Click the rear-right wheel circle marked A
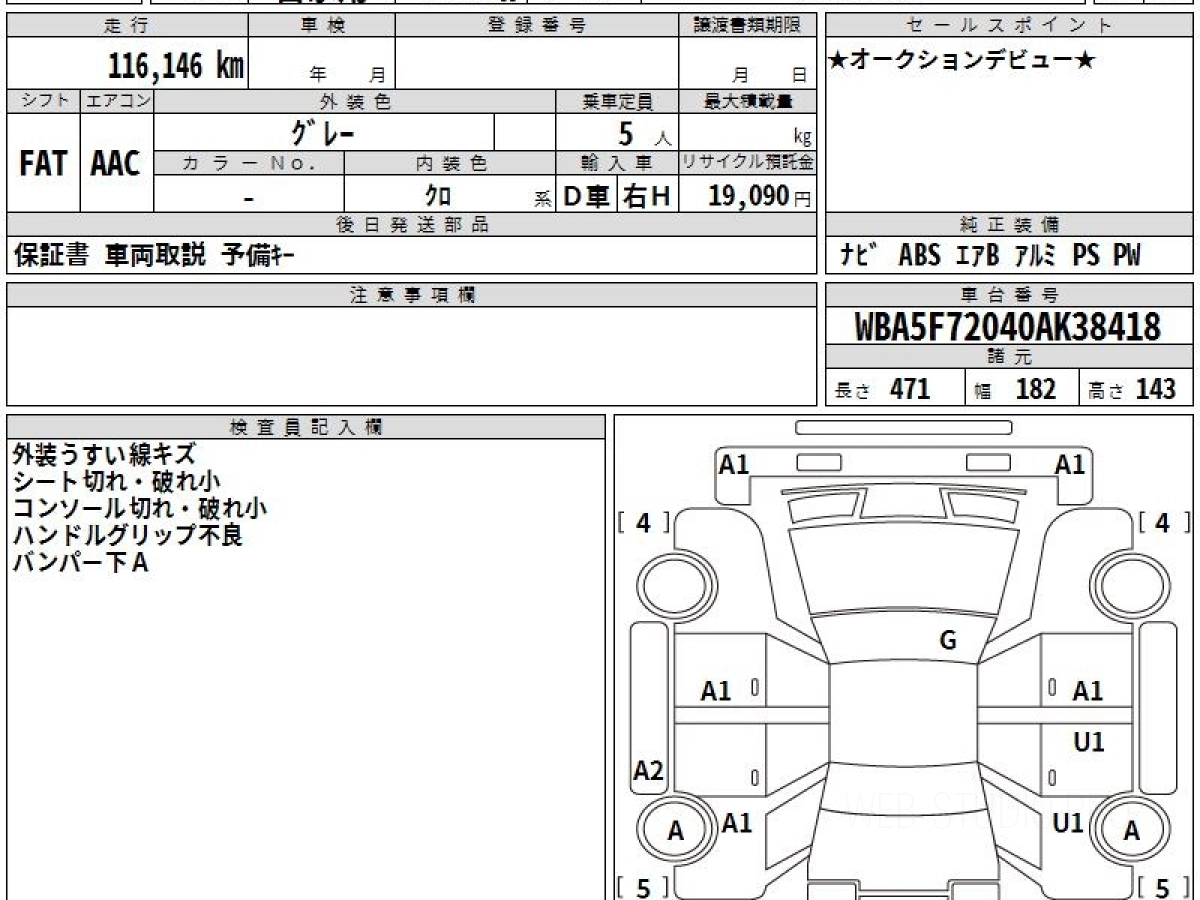The image size is (1200, 900). coord(1131,830)
